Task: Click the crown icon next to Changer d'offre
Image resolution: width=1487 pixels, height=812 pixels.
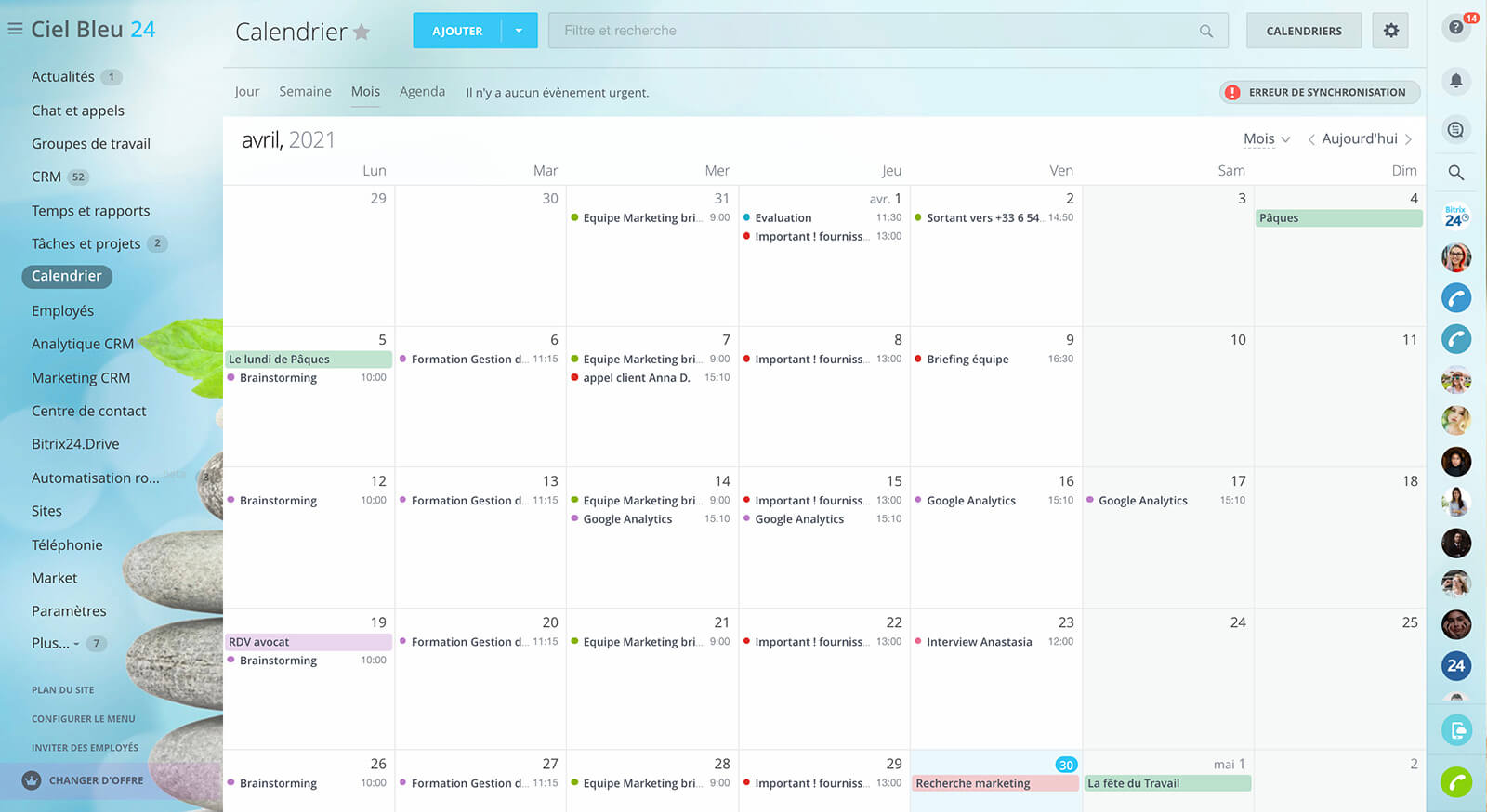Action: 32,780
